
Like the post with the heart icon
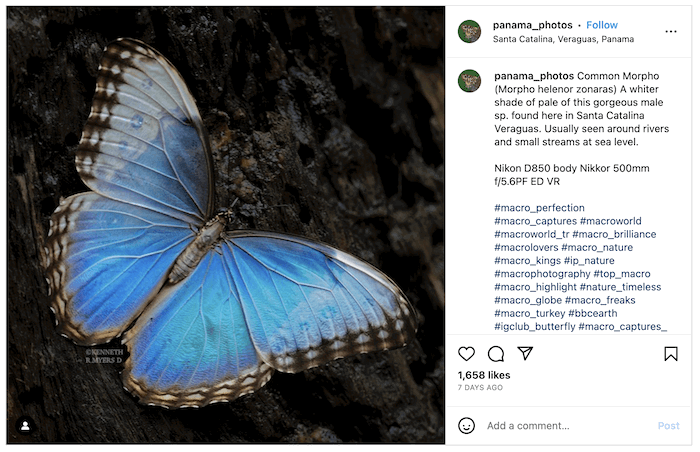[467, 354]
